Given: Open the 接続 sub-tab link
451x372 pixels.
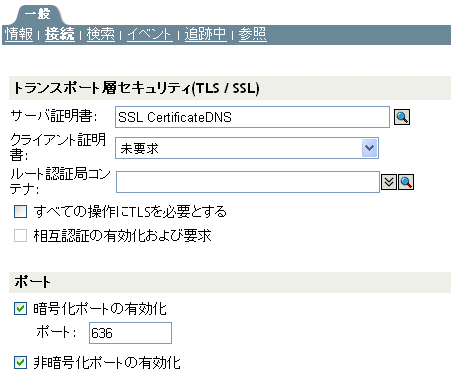Looking at the screenshot, I should (60, 34).
